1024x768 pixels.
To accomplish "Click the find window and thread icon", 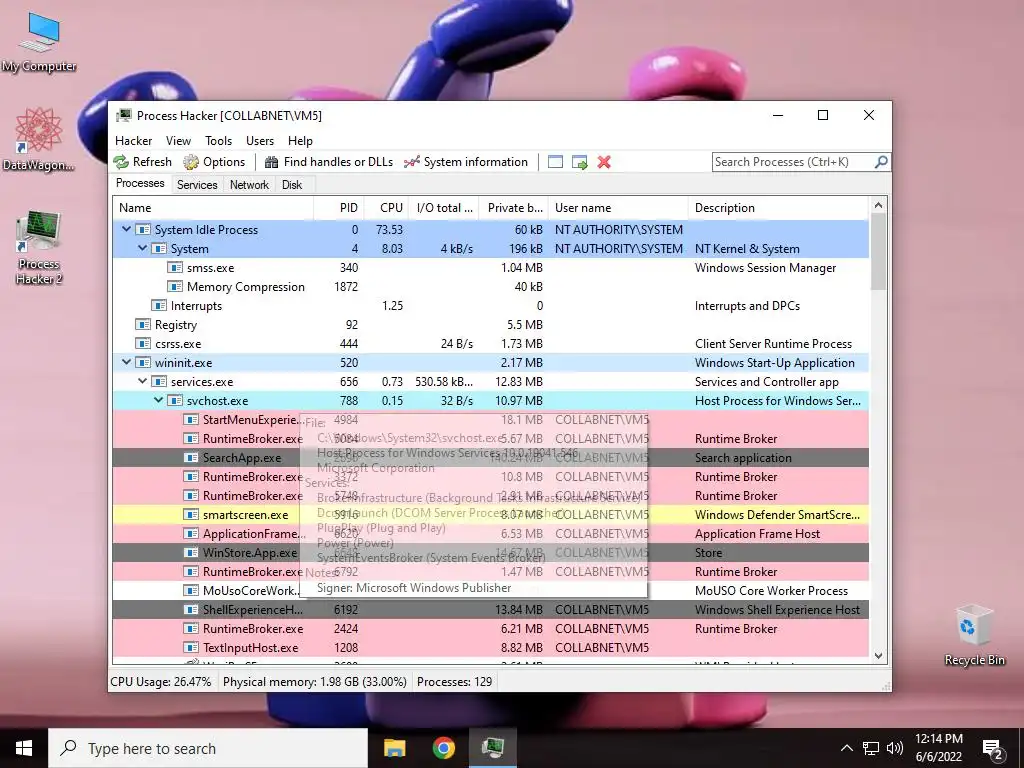I will 579,162.
